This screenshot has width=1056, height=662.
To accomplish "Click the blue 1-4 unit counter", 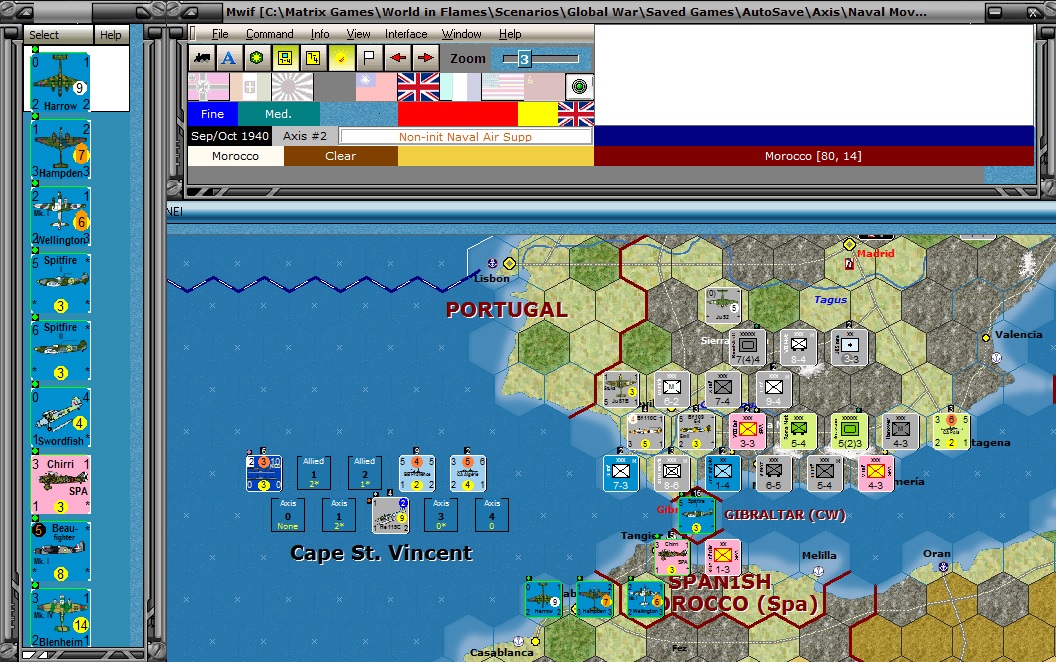I will 723,473.
